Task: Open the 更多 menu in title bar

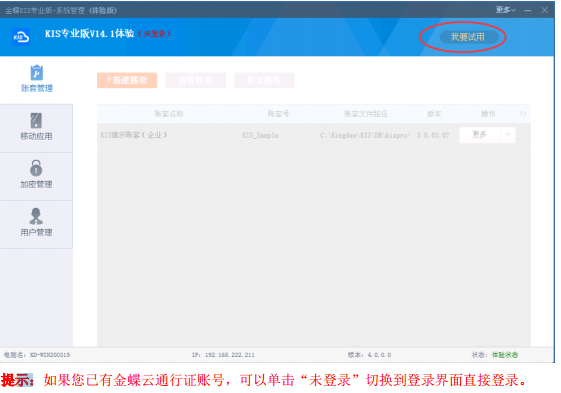Action: pos(505,10)
